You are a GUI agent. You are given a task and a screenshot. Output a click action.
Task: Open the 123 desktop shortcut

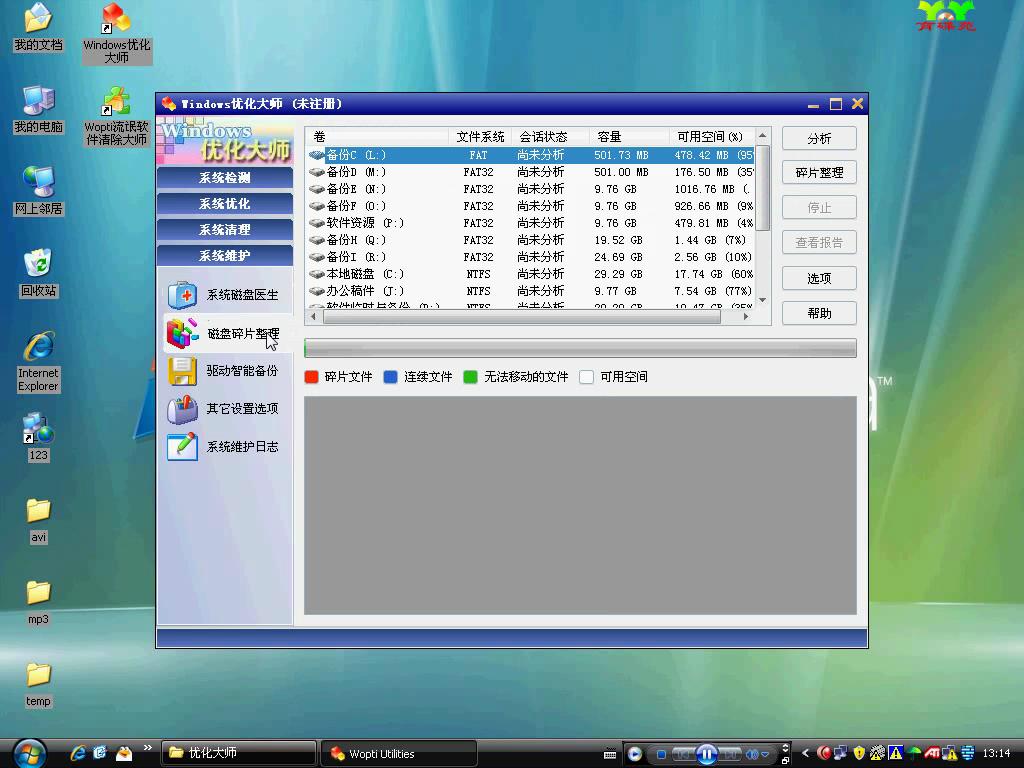pyautogui.click(x=38, y=437)
